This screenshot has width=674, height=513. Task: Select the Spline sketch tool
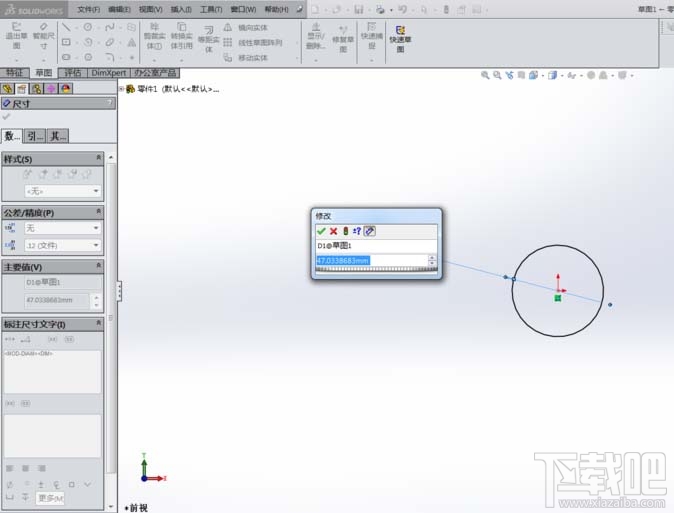(x=110, y=27)
